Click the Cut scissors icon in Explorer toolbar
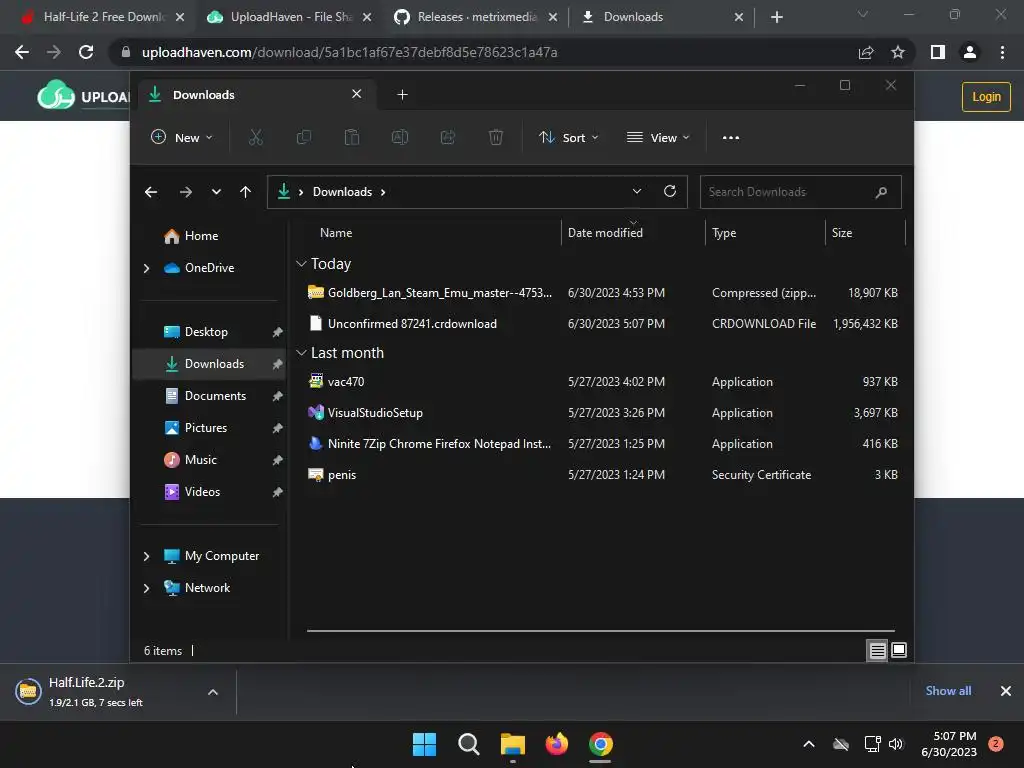 pyautogui.click(x=255, y=137)
